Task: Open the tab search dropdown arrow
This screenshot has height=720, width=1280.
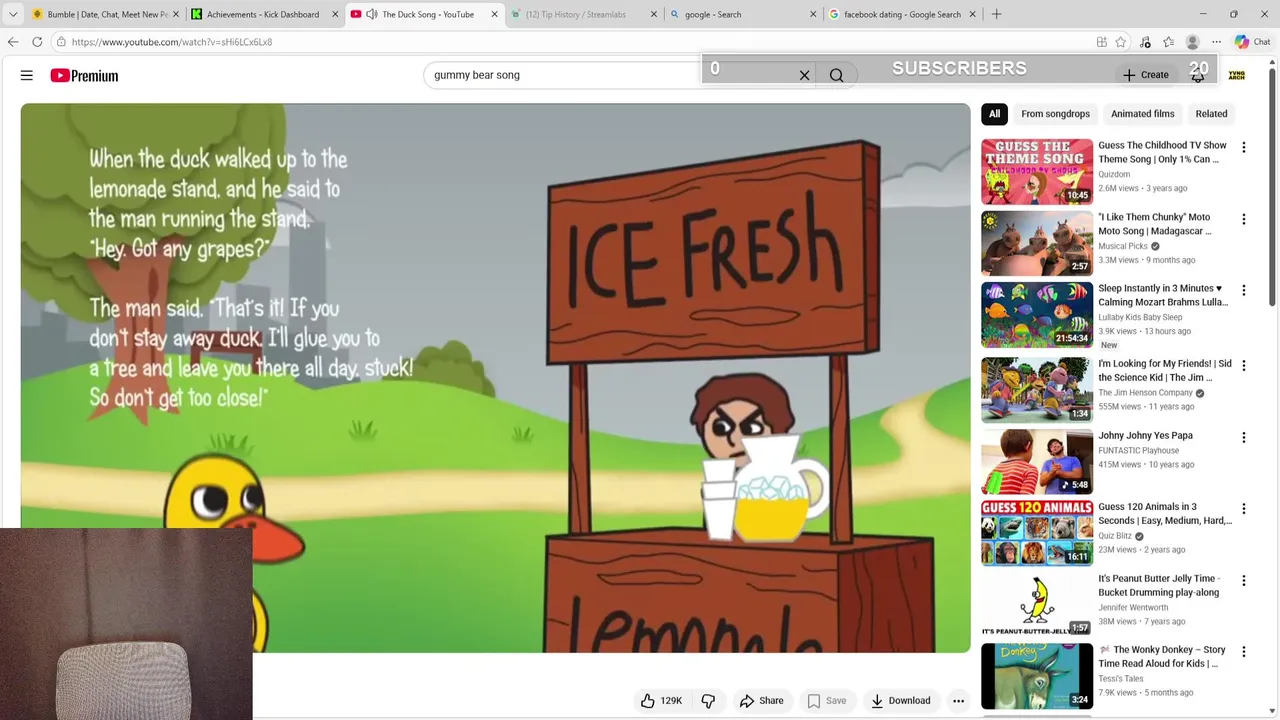Action: tap(13, 14)
